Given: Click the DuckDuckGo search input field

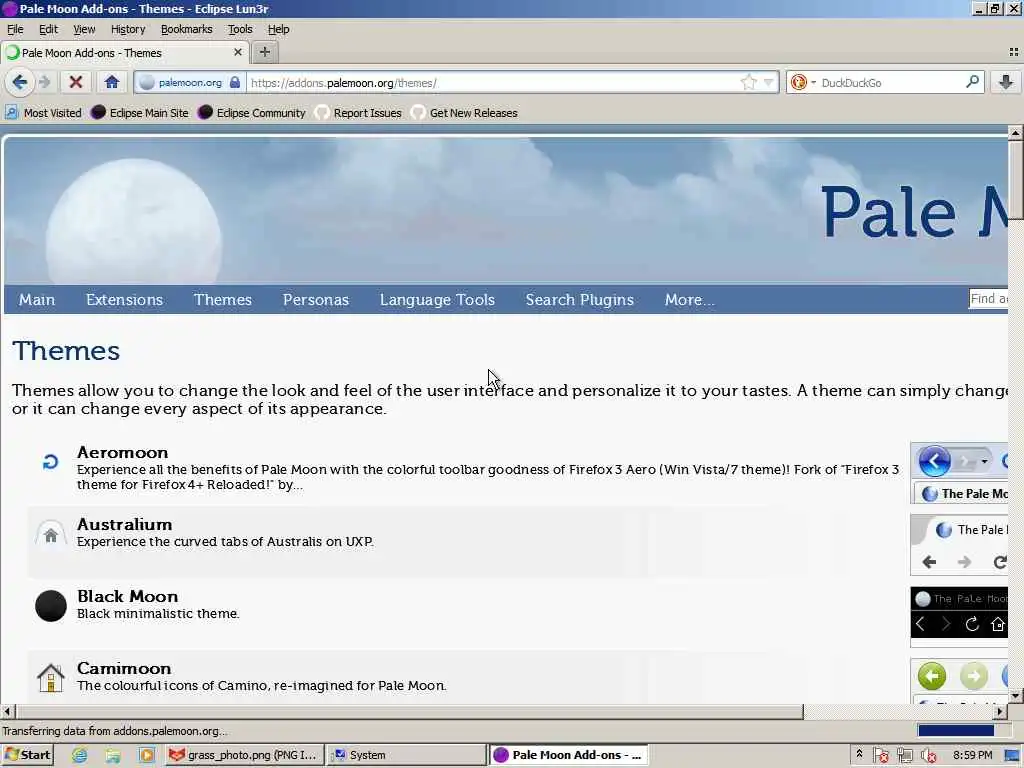Looking at the screenshot, I should (x=891, y=83).
